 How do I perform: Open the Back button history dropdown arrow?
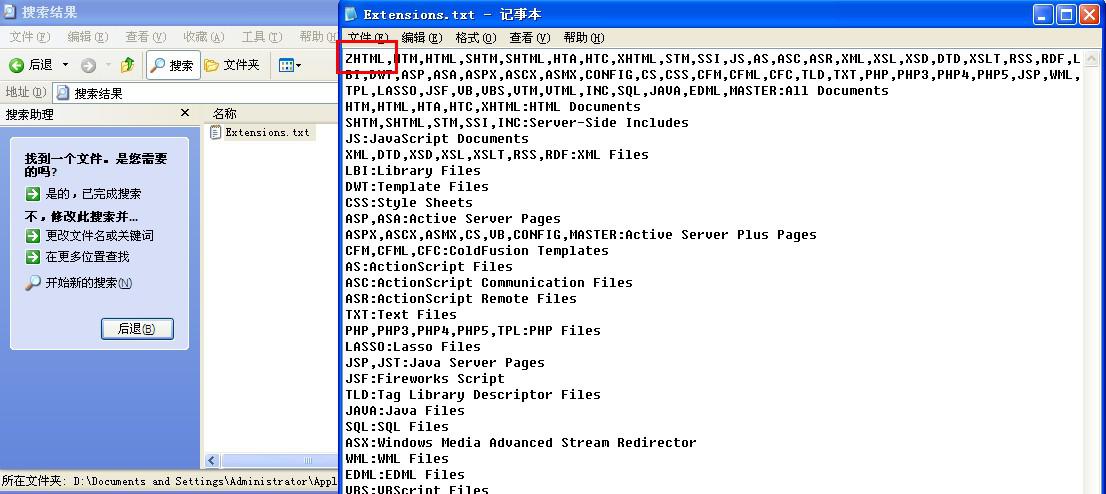point(66,65)
